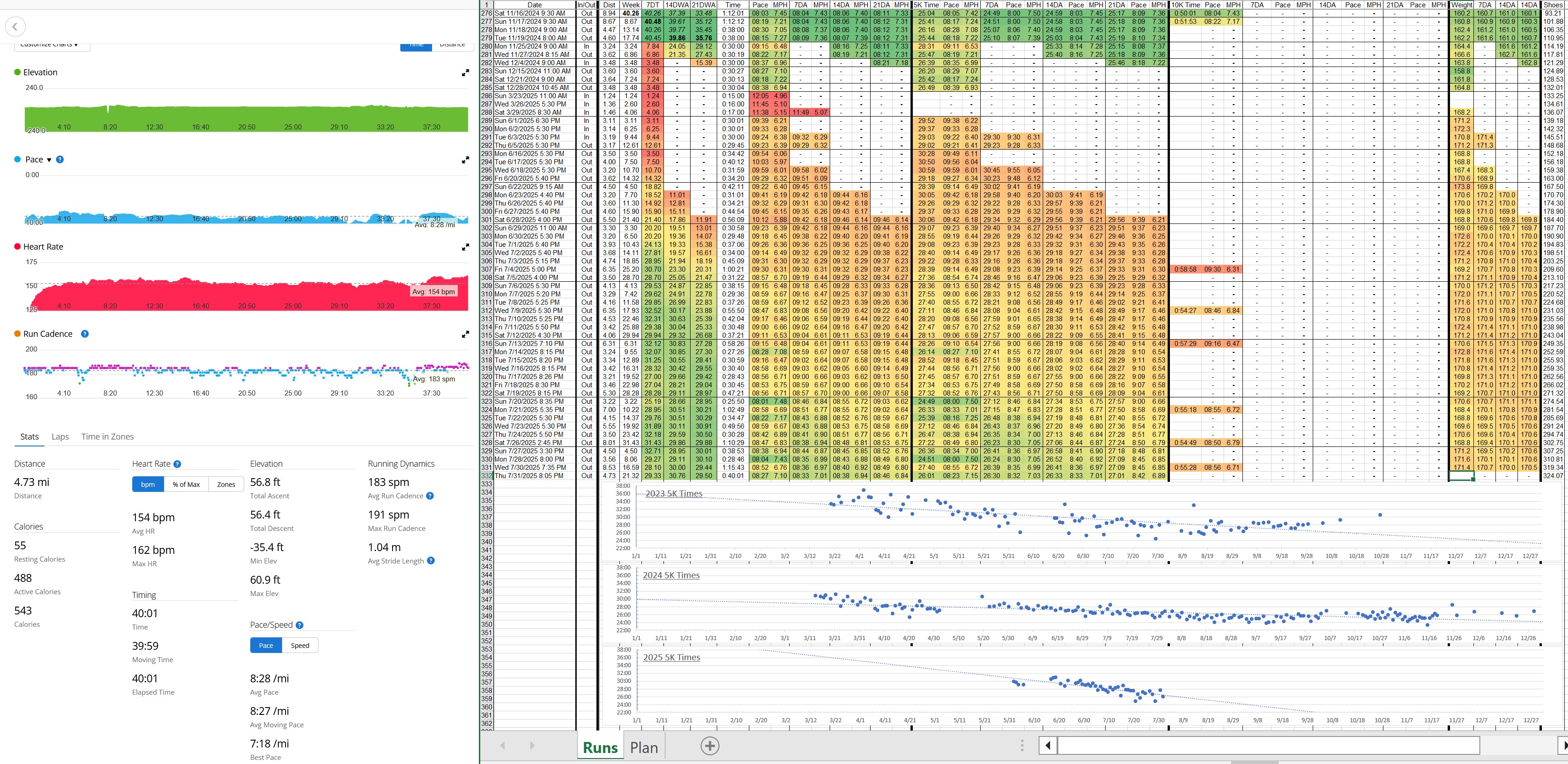Click the Avg: 183 spm cadence label
The height and width of the screenshot is (764, 1568).
(434, 379)
